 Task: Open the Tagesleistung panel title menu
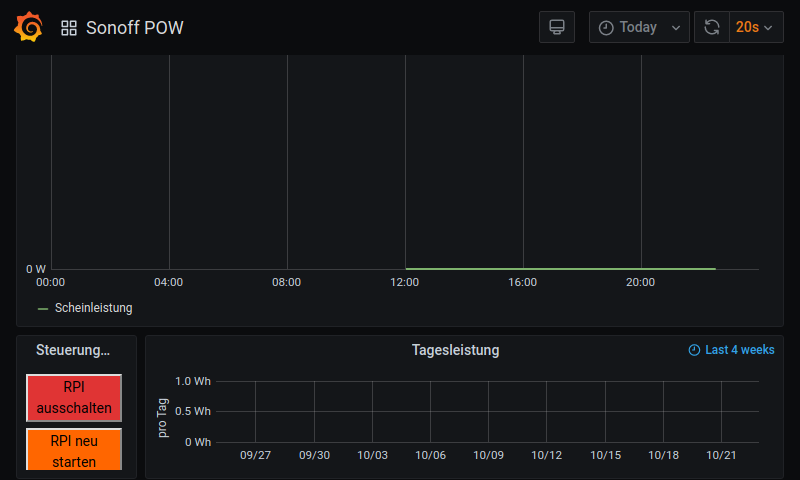tap(455, 350)
